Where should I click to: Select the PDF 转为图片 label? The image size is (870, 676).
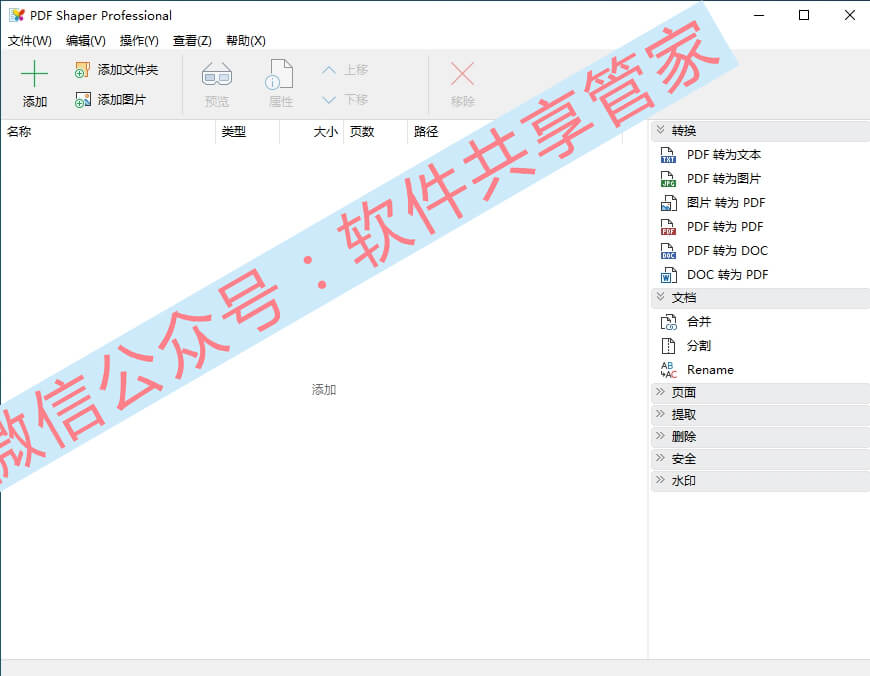click(724, 179)
